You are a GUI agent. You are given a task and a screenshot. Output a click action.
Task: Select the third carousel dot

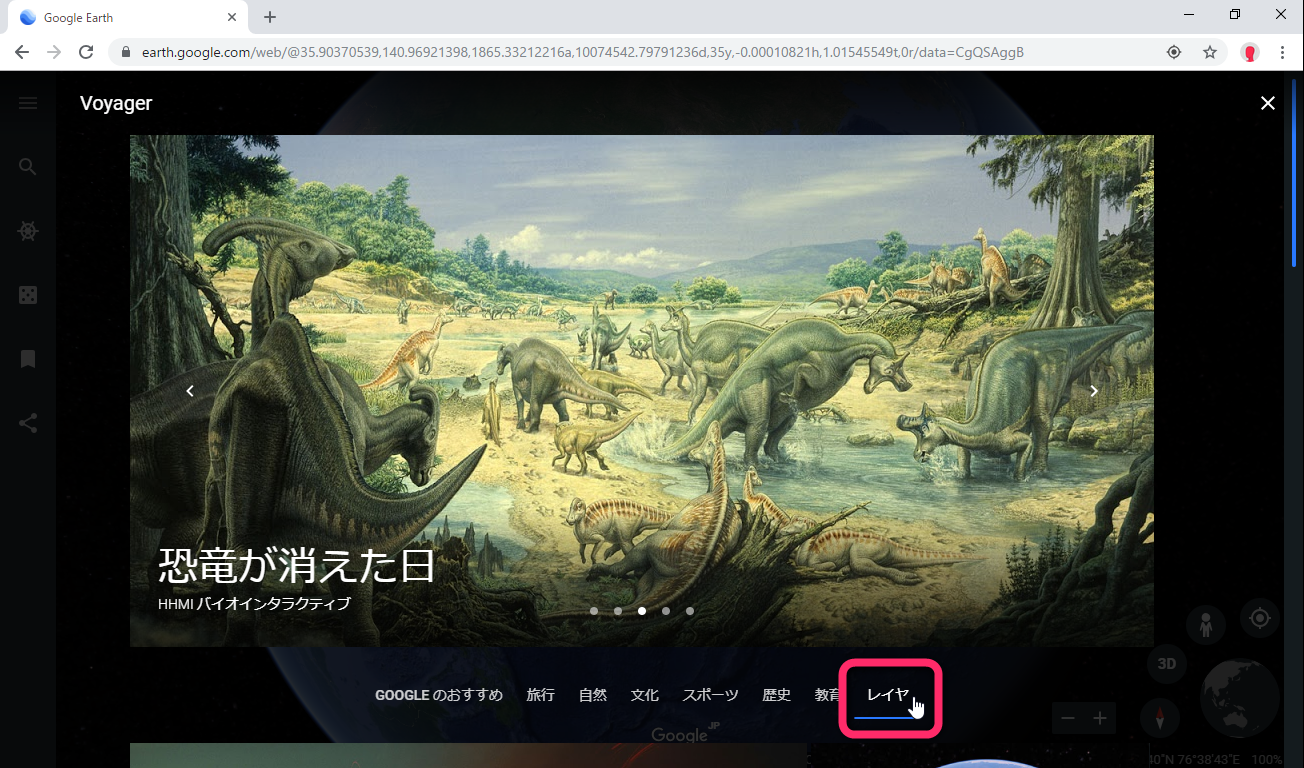tap(642, 611)
